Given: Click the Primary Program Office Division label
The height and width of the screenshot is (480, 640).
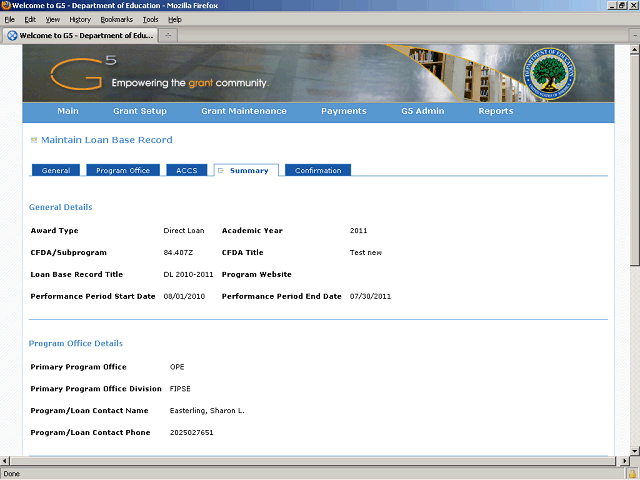Looking at the screenshot, I should 96,389.
